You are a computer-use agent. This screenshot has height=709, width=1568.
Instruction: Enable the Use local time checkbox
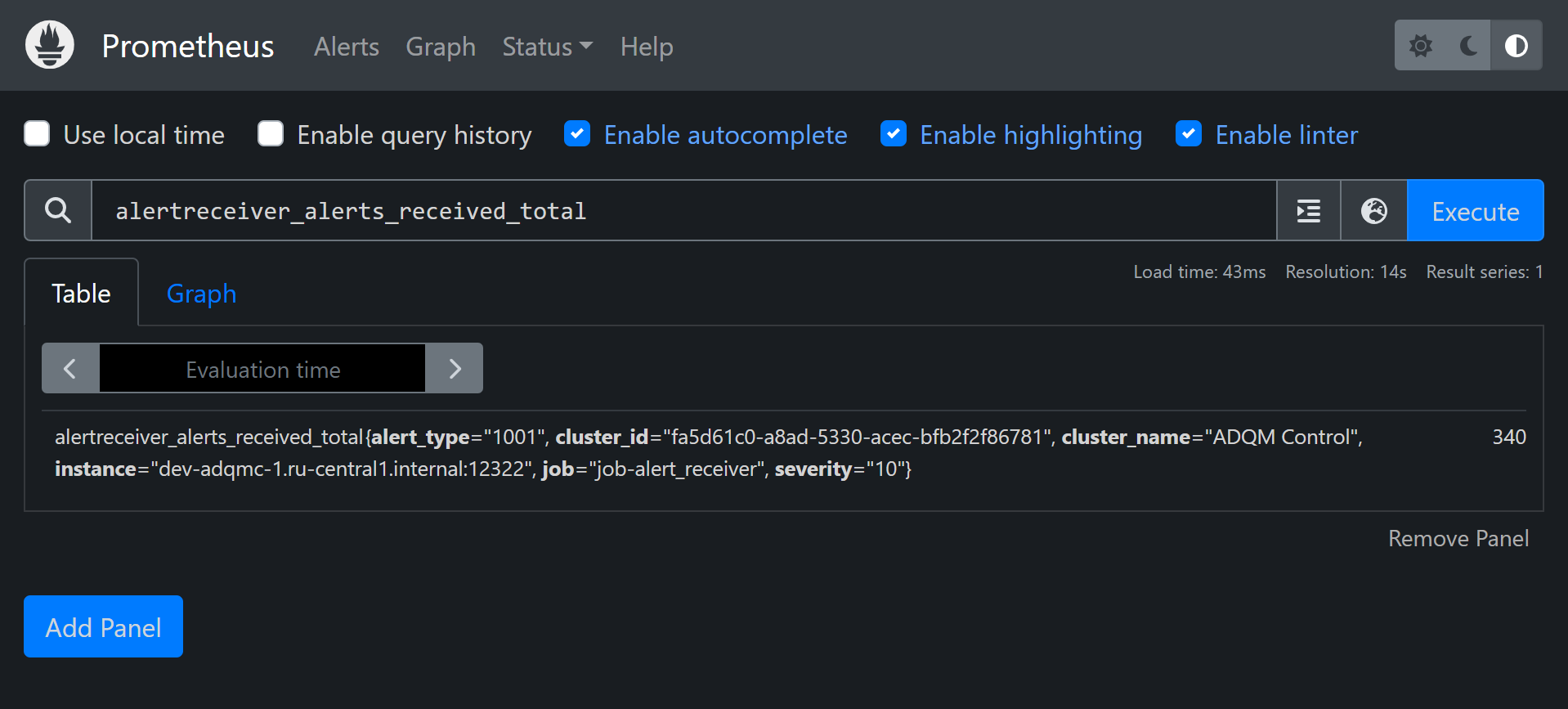(x=38, y=134)
